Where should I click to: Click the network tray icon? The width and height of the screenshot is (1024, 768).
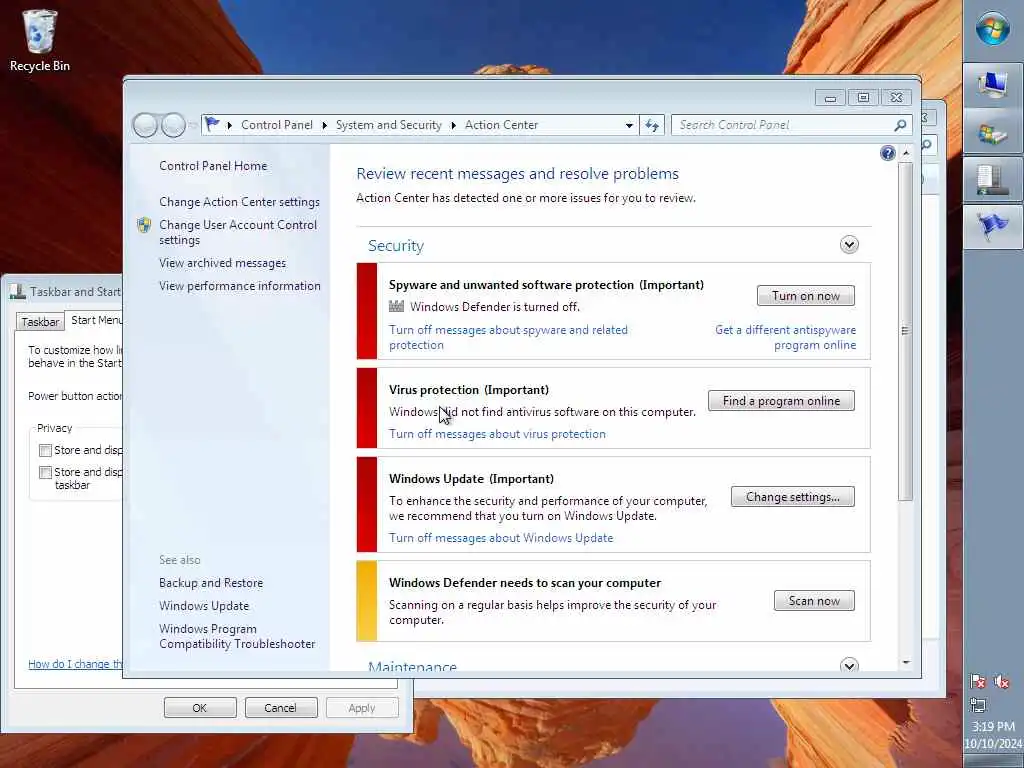point(978,705)
